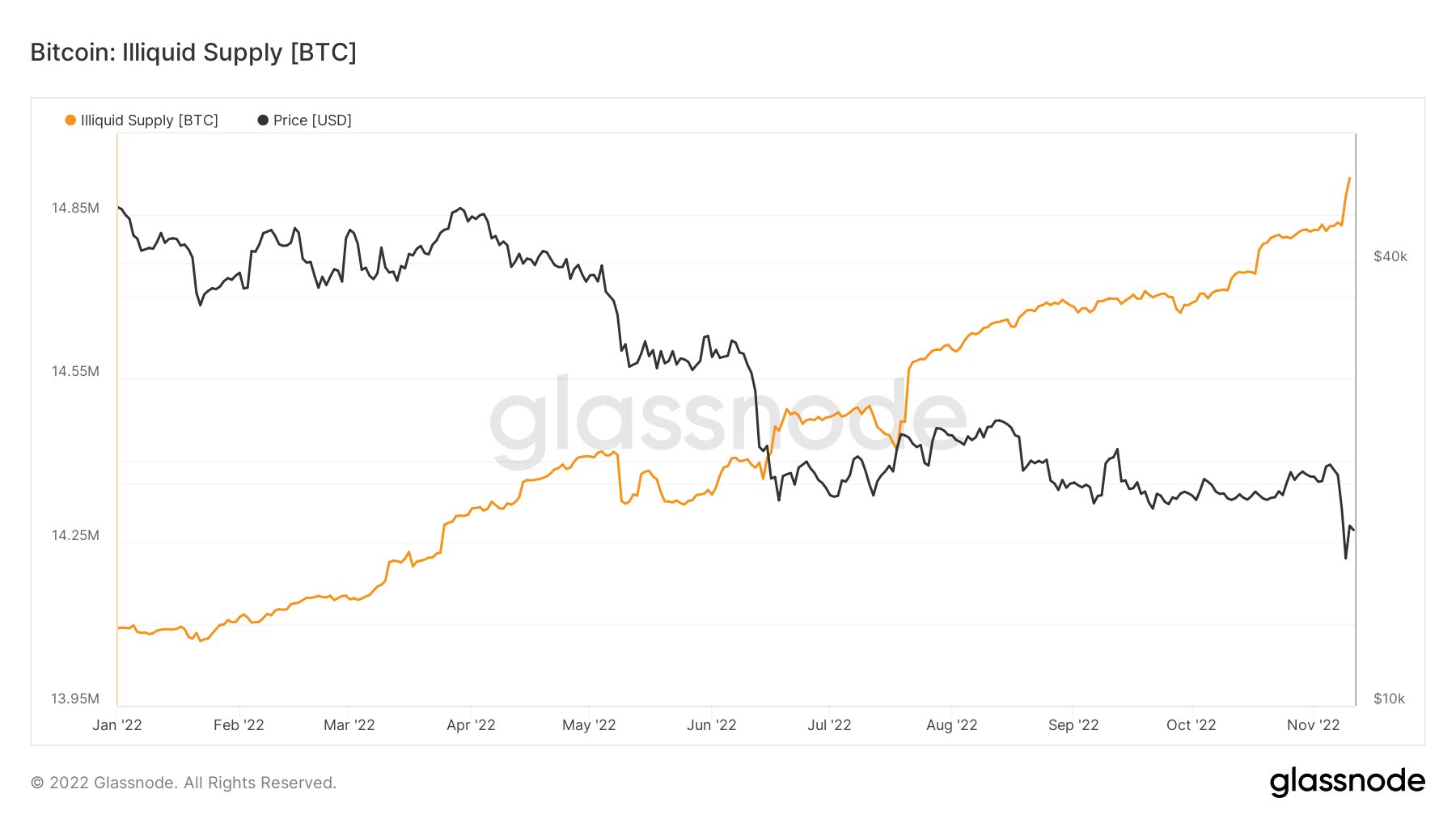Toggle the Price [USD] legend label
Screen dimensions: 1456x819
coord(312,120)
